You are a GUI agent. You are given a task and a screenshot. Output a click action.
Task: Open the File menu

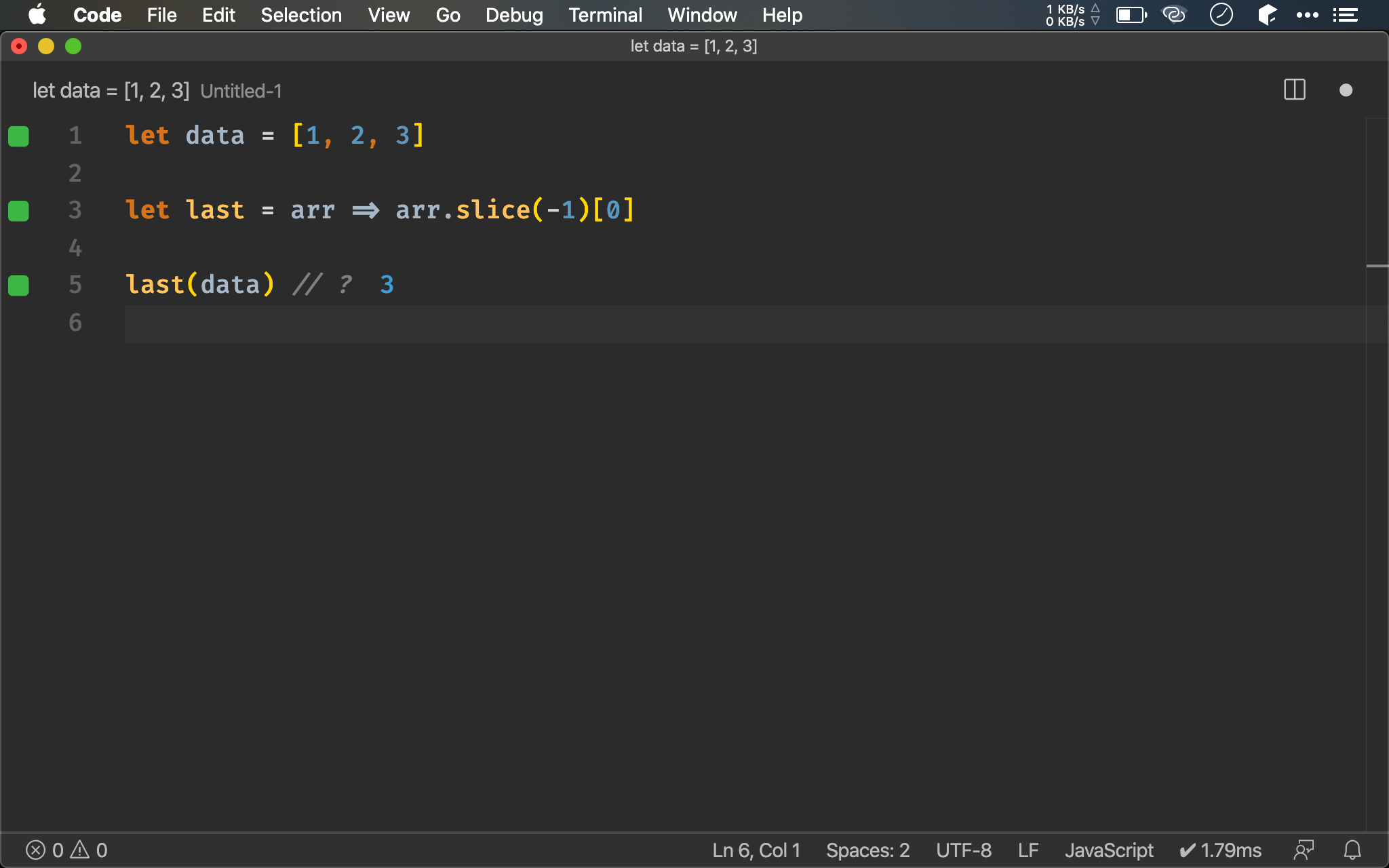coord(161,15)
